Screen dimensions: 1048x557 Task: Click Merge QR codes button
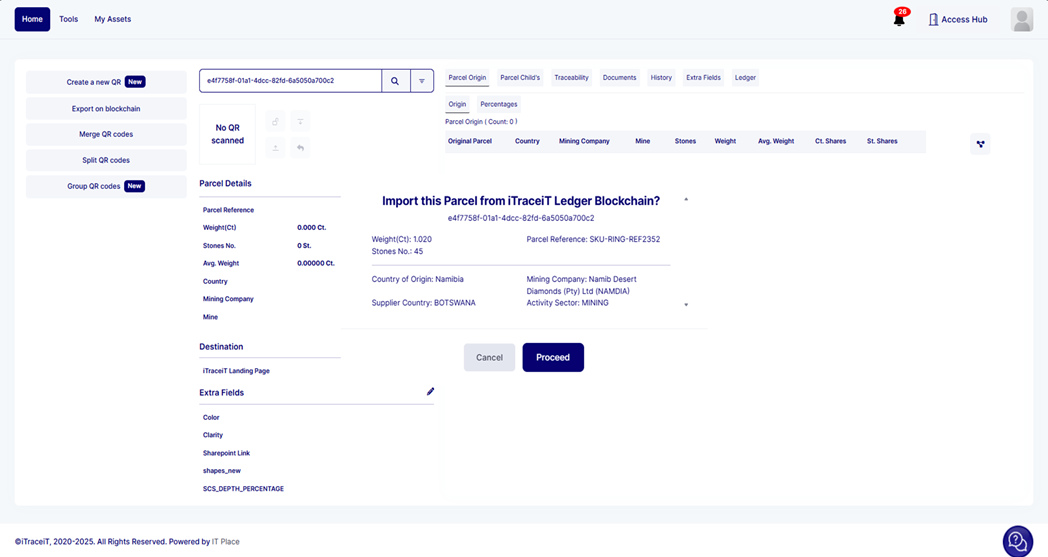click(x=106, y=134)
